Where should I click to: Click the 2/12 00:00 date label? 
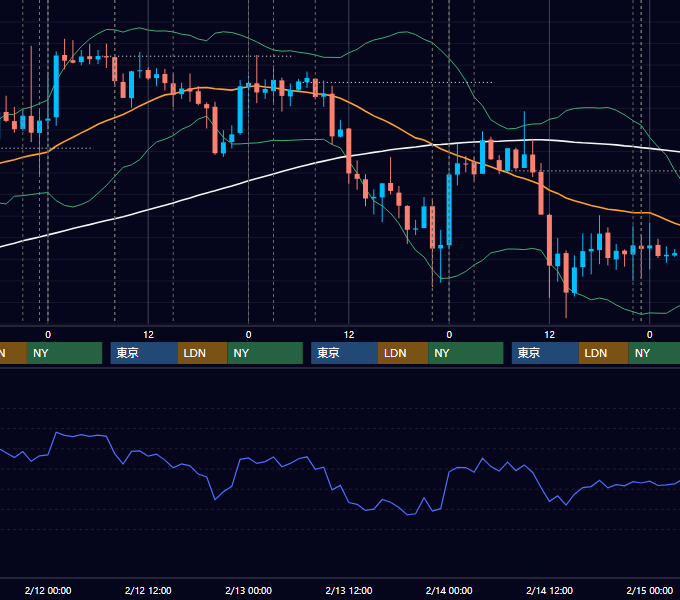(x=48, y=590)
